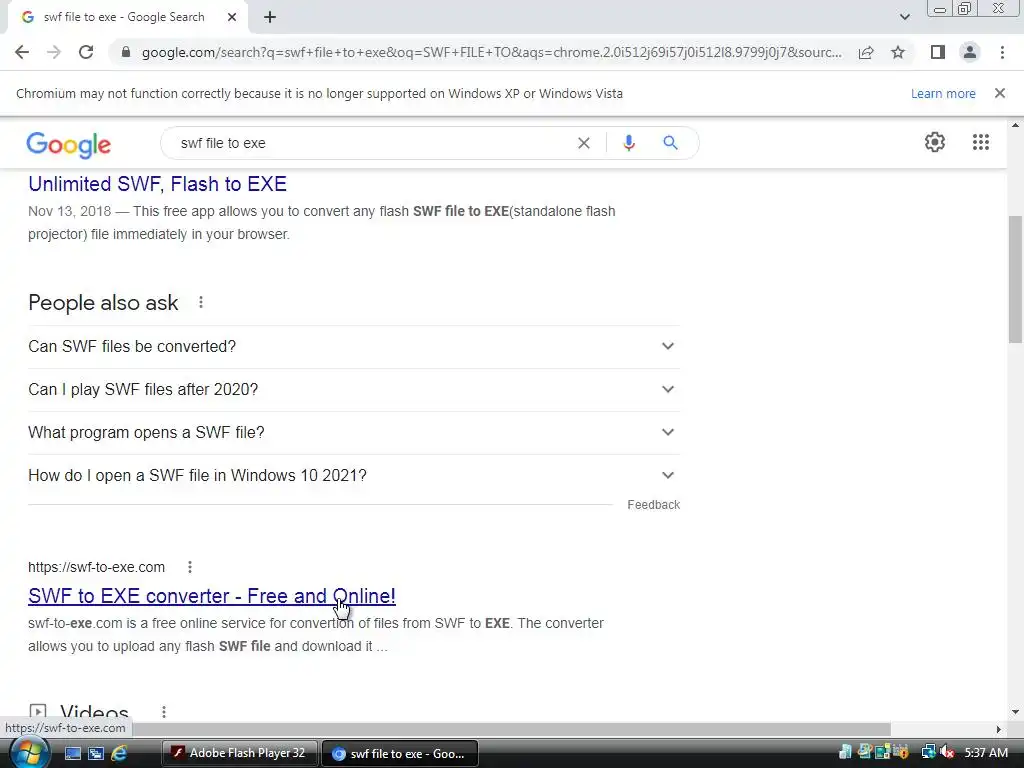Click the padlock site info icon
The height and width of the screenshot is (768, 1024).
[126, 52]
